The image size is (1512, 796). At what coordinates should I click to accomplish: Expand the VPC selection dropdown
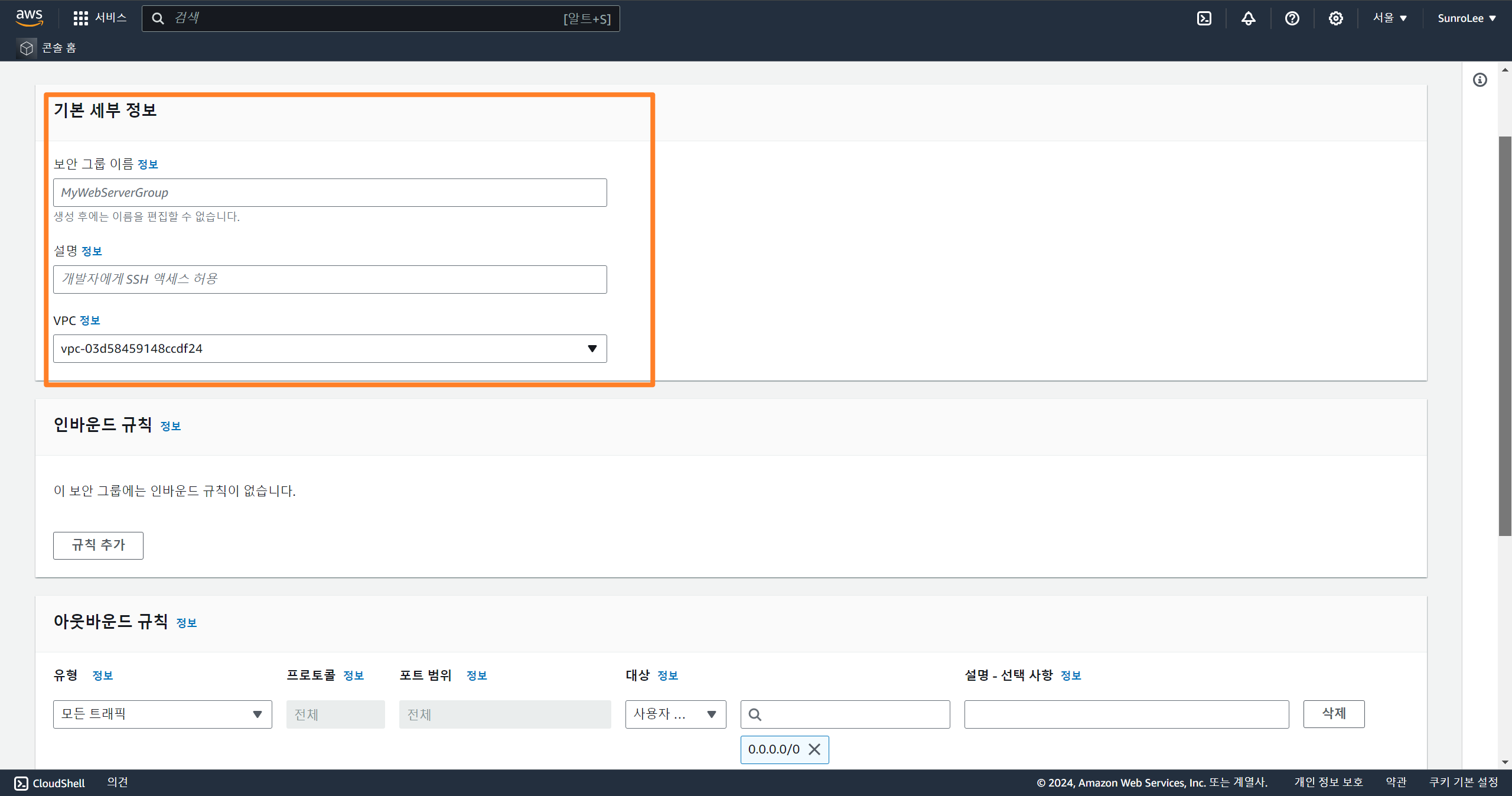[330, 349]
